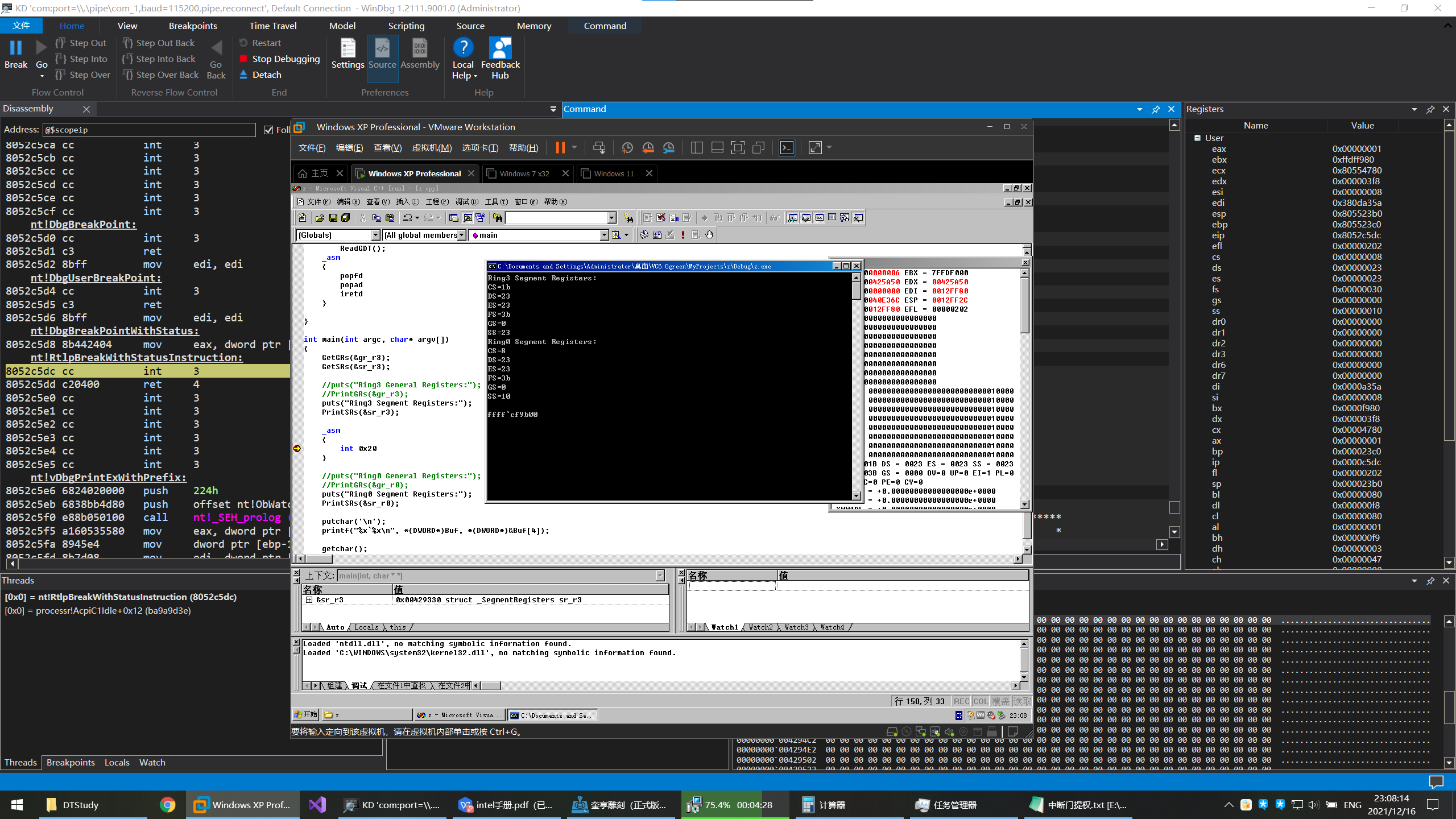
Task: Click VMware send Ctrl+Alt+Del icon
Action: (x=598, y=148)
